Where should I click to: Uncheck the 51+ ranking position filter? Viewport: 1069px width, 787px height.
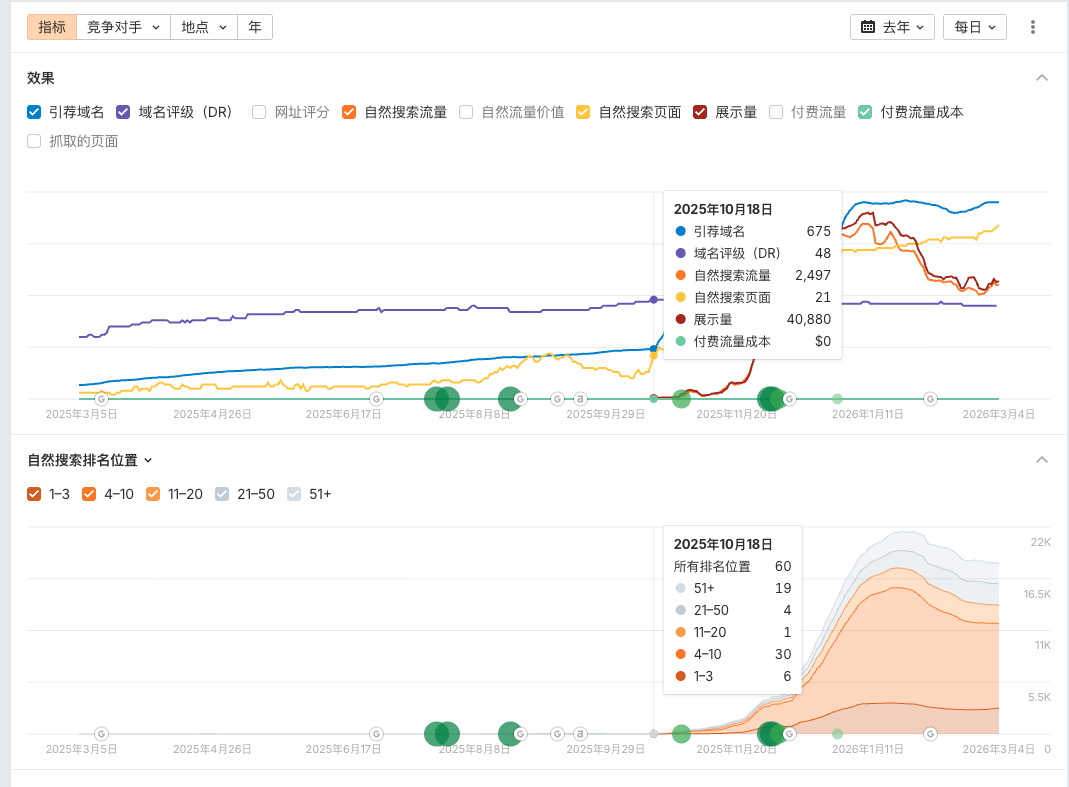click(x=294, y=494)
